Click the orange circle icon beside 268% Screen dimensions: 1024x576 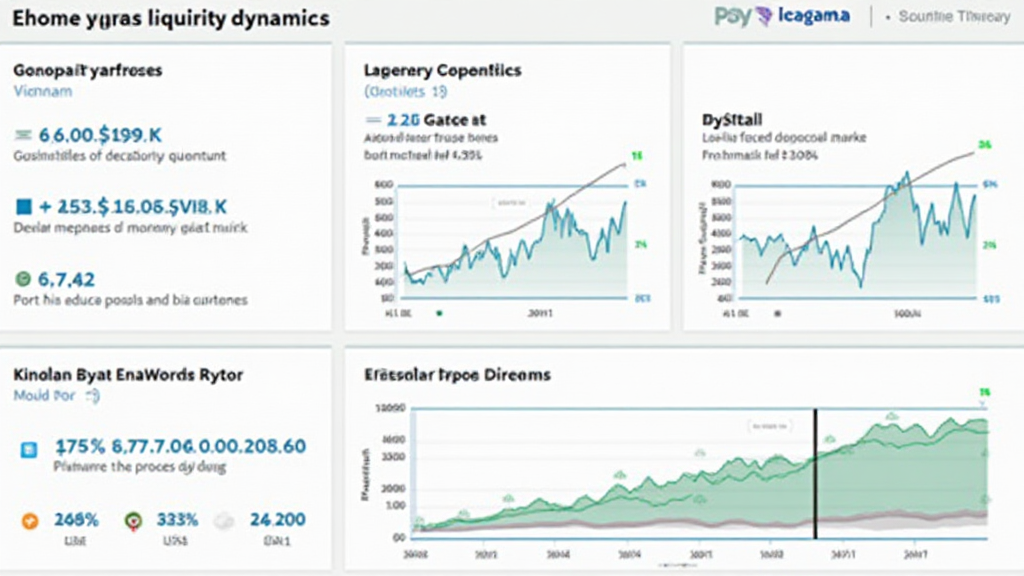tap(29, 520)
